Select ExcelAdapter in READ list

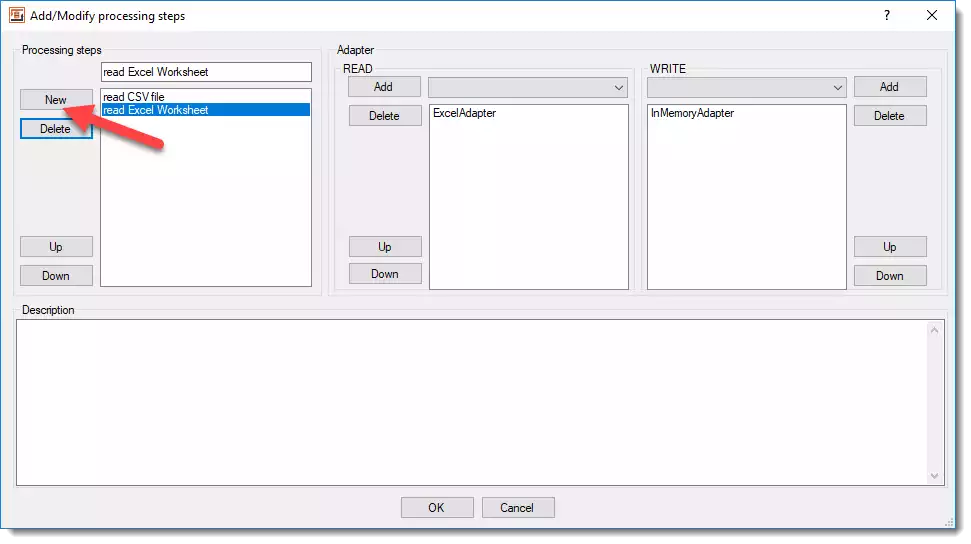[x=464, y=114]
